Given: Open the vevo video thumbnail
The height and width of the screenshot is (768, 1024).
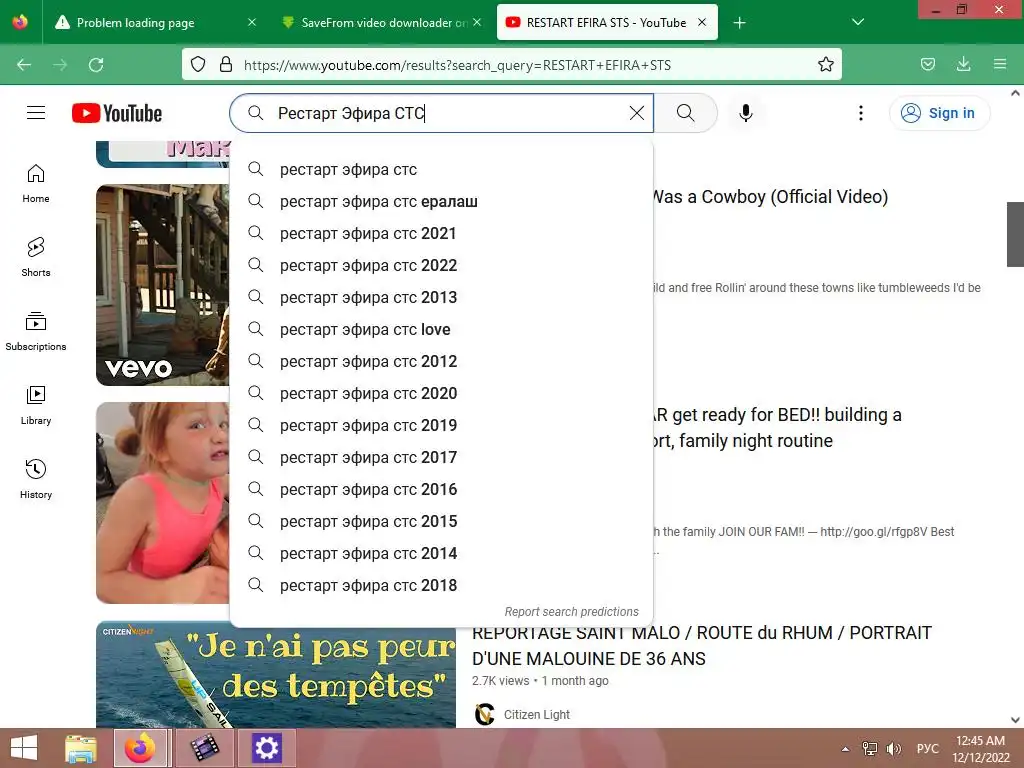Looking at the screenshot, I should click(163, 285).
